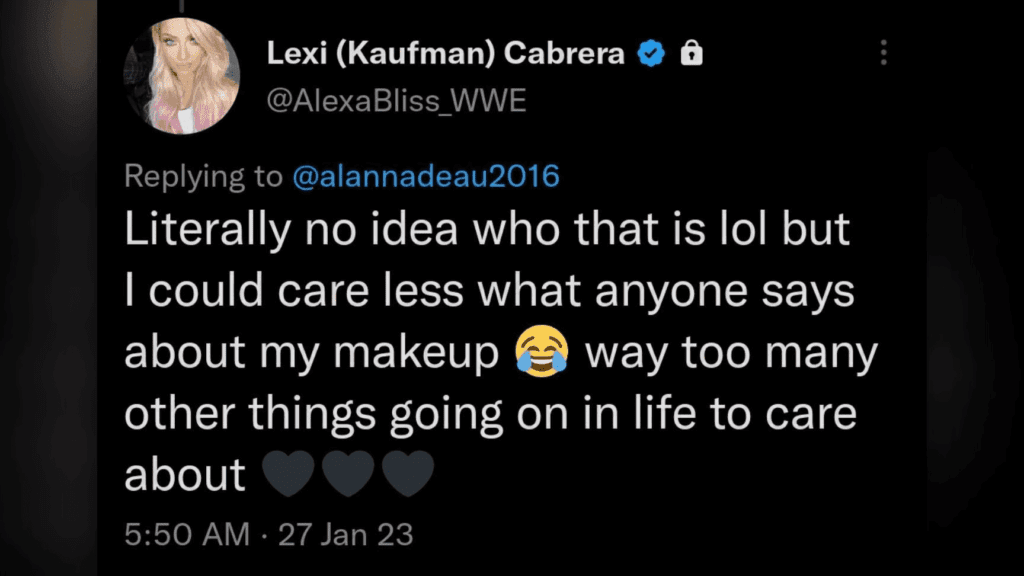Image resolution: width=1024 pixels, height=576 pixels.
Task: Click the padlock icon beside the name
Action: [691, 55]
